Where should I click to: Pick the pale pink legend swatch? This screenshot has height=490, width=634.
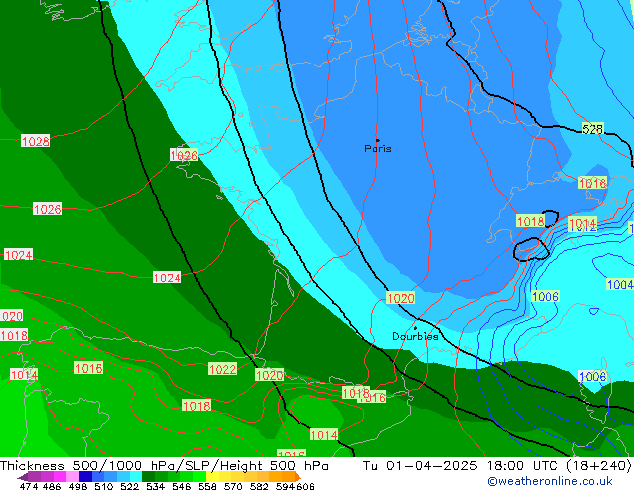pyautogui.click(x=72, y=476)
